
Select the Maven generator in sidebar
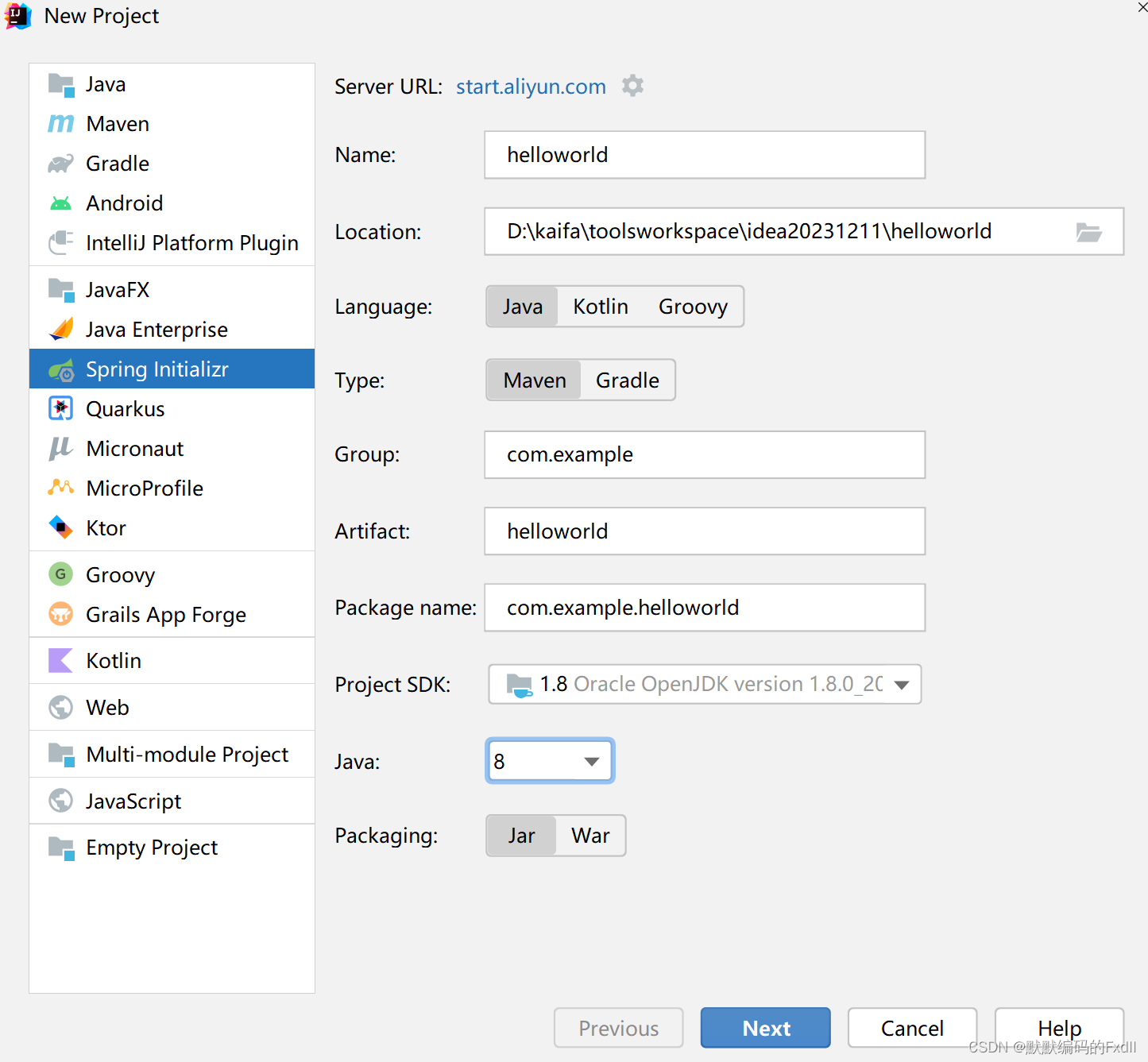(x=172, y=124)
